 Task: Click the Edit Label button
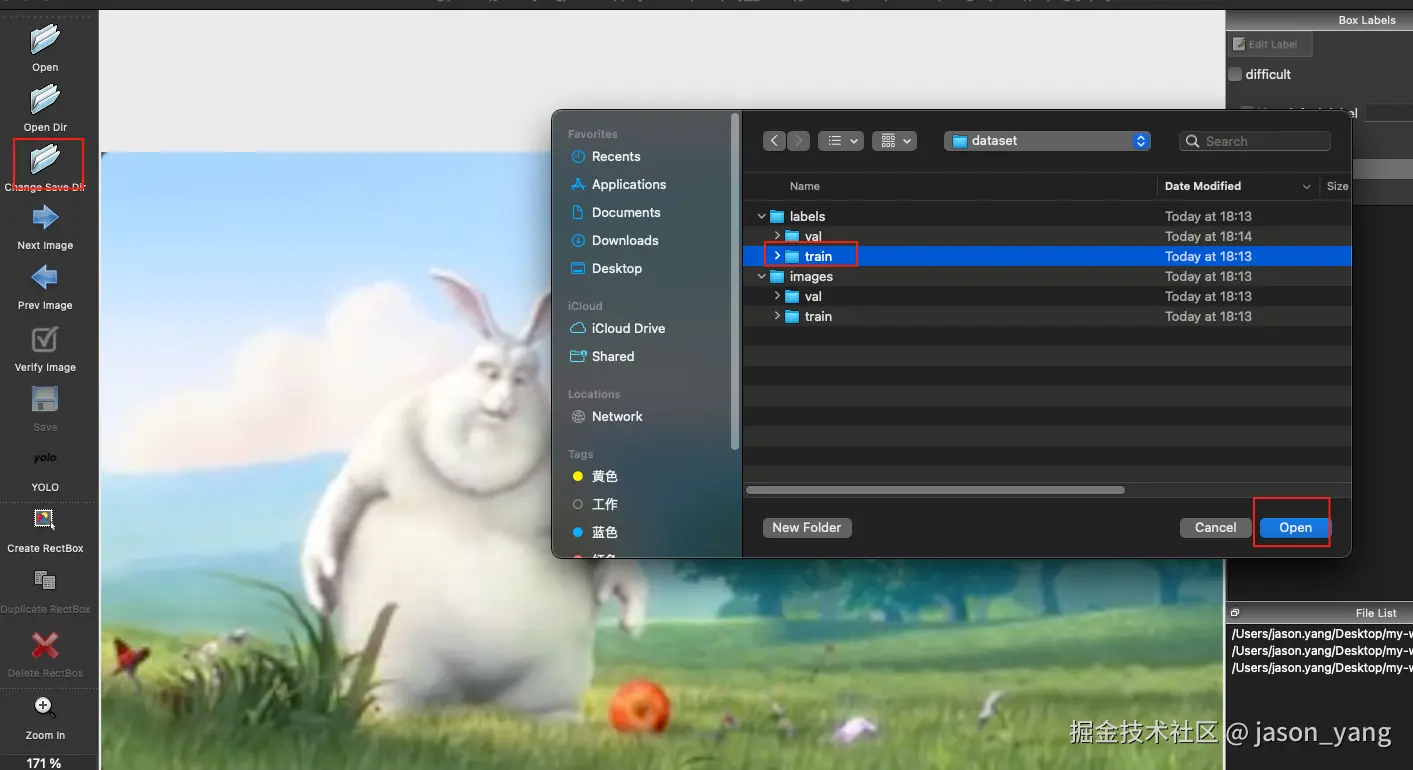1270,44
